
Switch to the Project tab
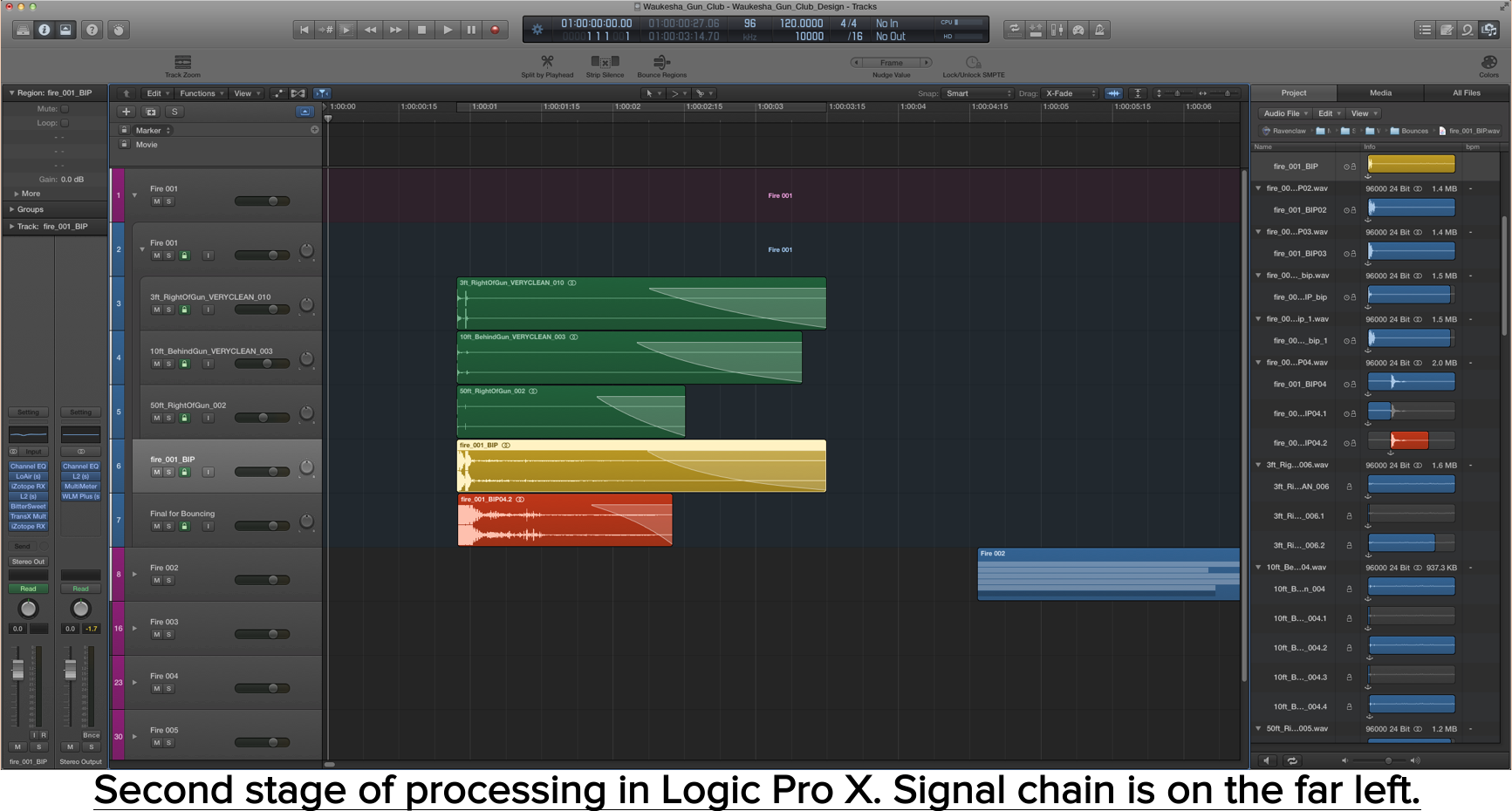tap(1294, 92)
